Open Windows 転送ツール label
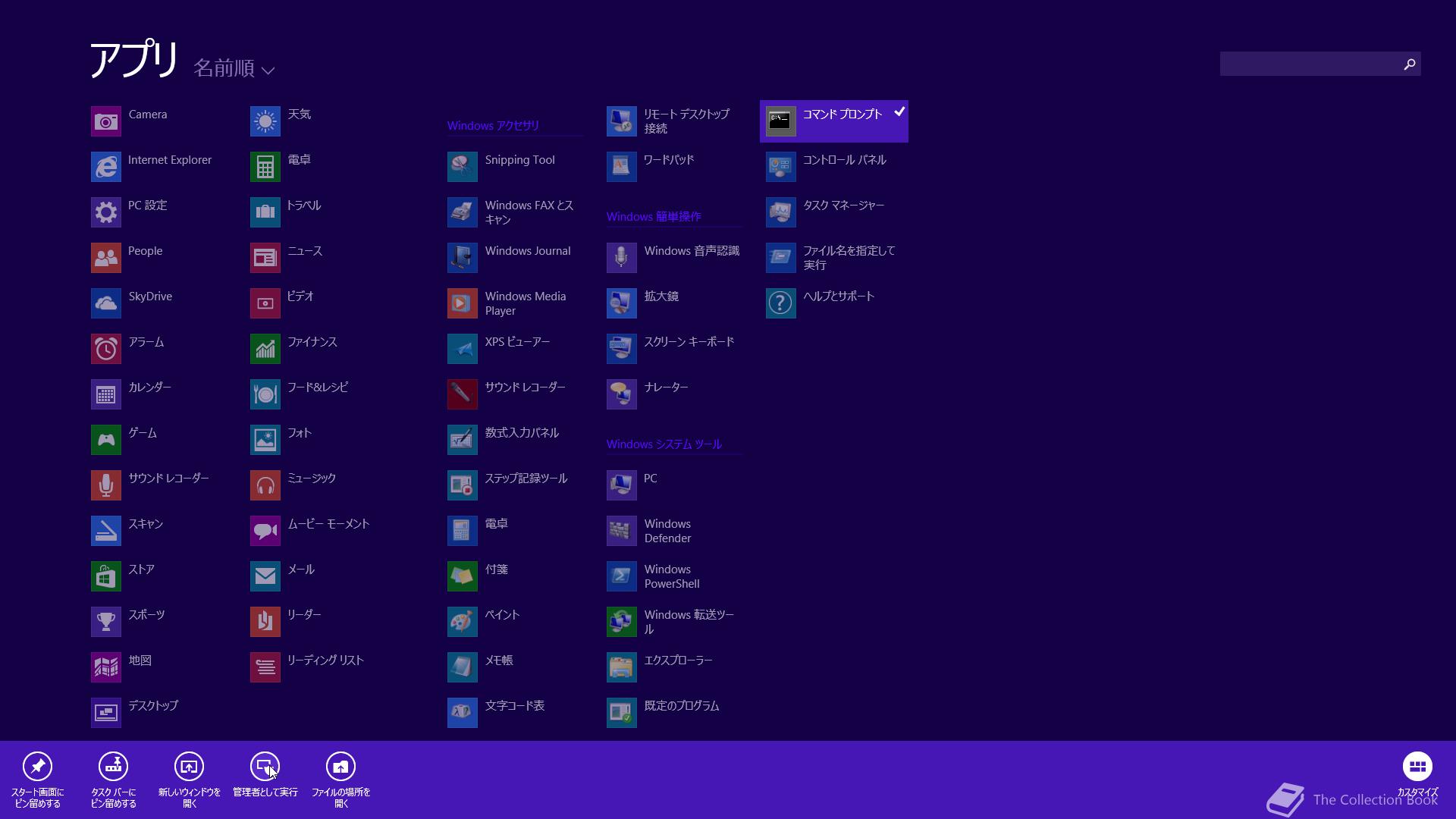 pos(689,622)
